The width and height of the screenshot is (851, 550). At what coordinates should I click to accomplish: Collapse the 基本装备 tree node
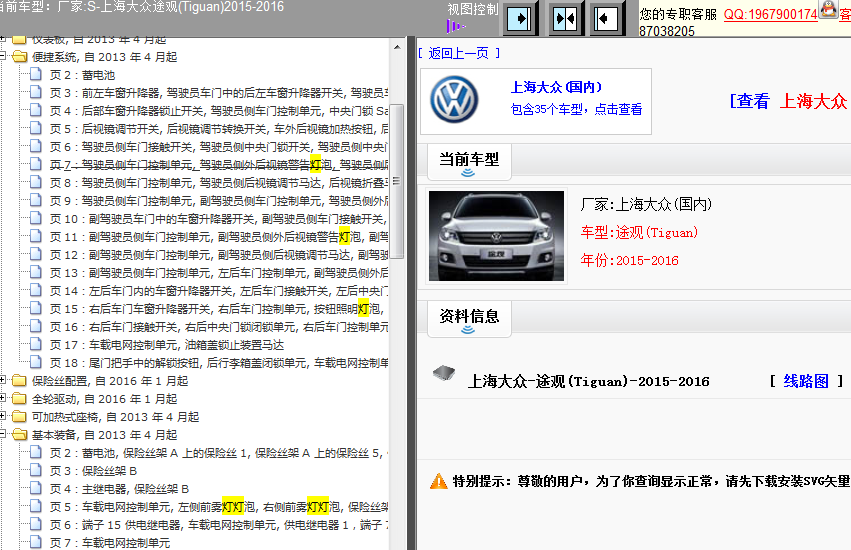(2, 434)
